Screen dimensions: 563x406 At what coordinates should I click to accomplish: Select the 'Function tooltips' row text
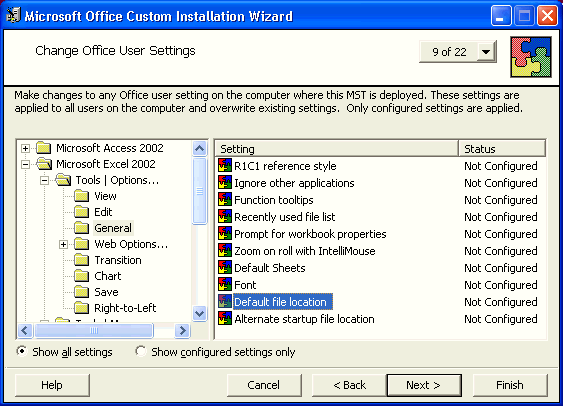274,200
